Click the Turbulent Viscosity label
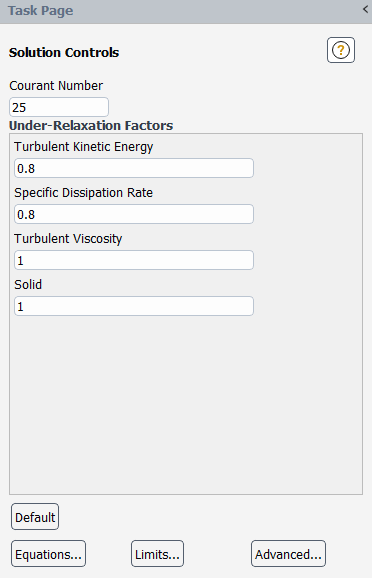 pyautogui.click(x=68, y=238)
